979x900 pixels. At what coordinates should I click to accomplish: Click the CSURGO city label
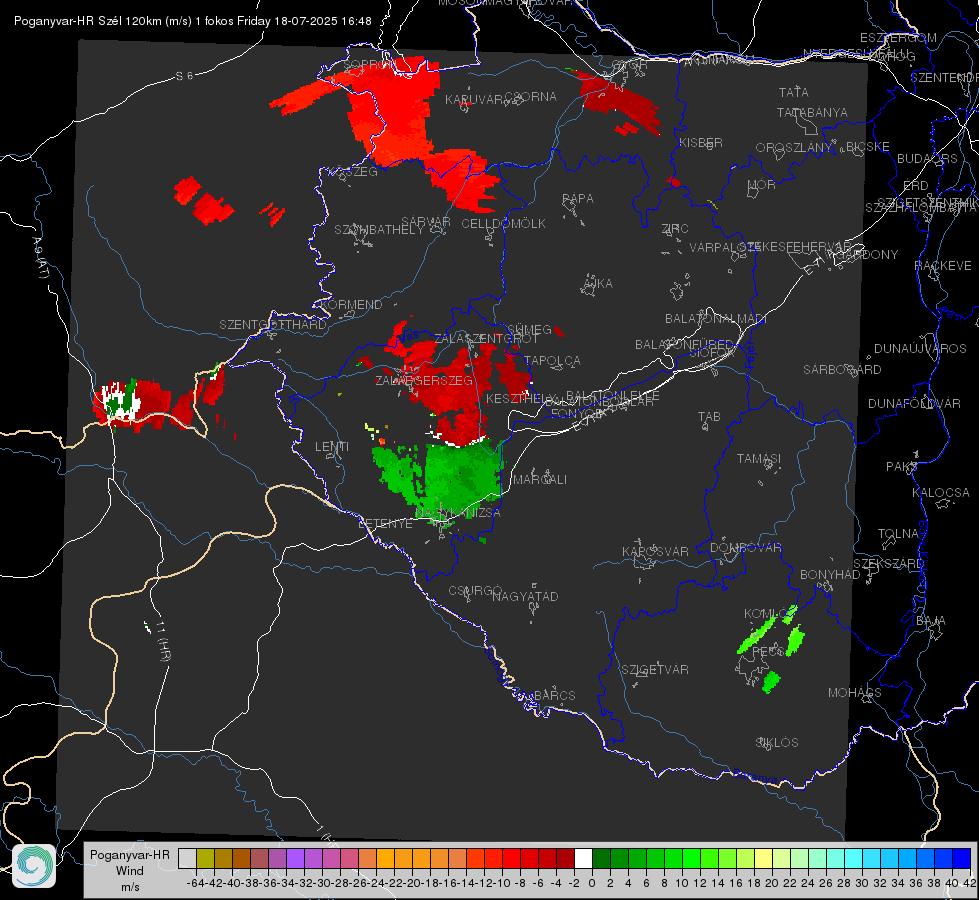[x=475, y=591]
